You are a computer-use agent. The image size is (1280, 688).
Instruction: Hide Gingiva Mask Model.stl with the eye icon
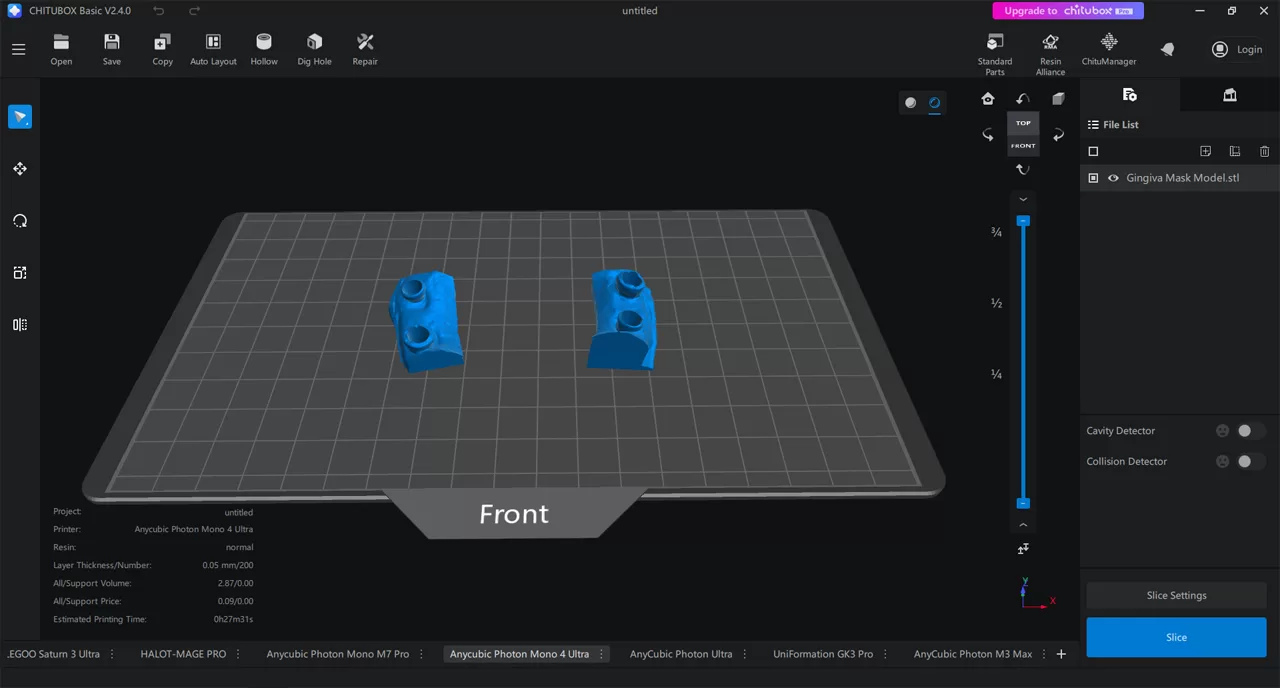(1113, 178)
